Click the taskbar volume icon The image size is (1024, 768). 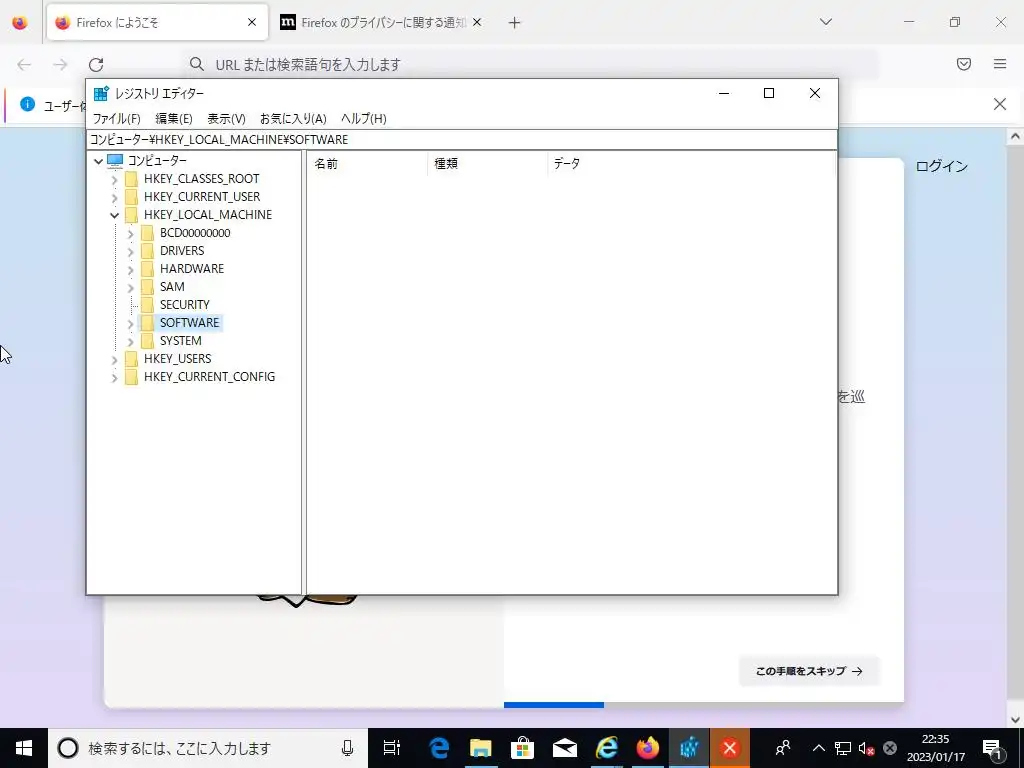tap(867, 748)
